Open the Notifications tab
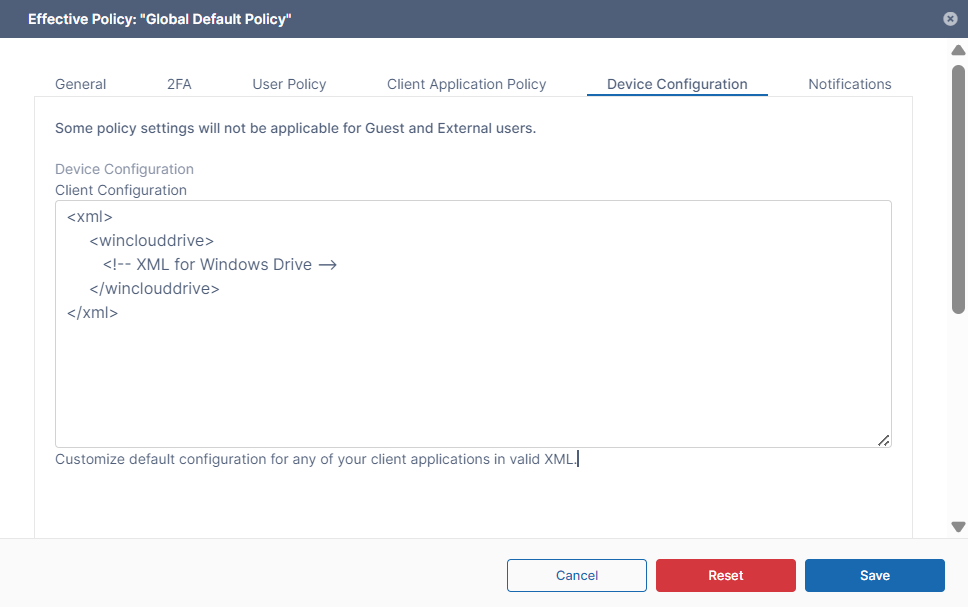Screen dimensions: 968x607 pyautogui.click(x=849, y=84)
